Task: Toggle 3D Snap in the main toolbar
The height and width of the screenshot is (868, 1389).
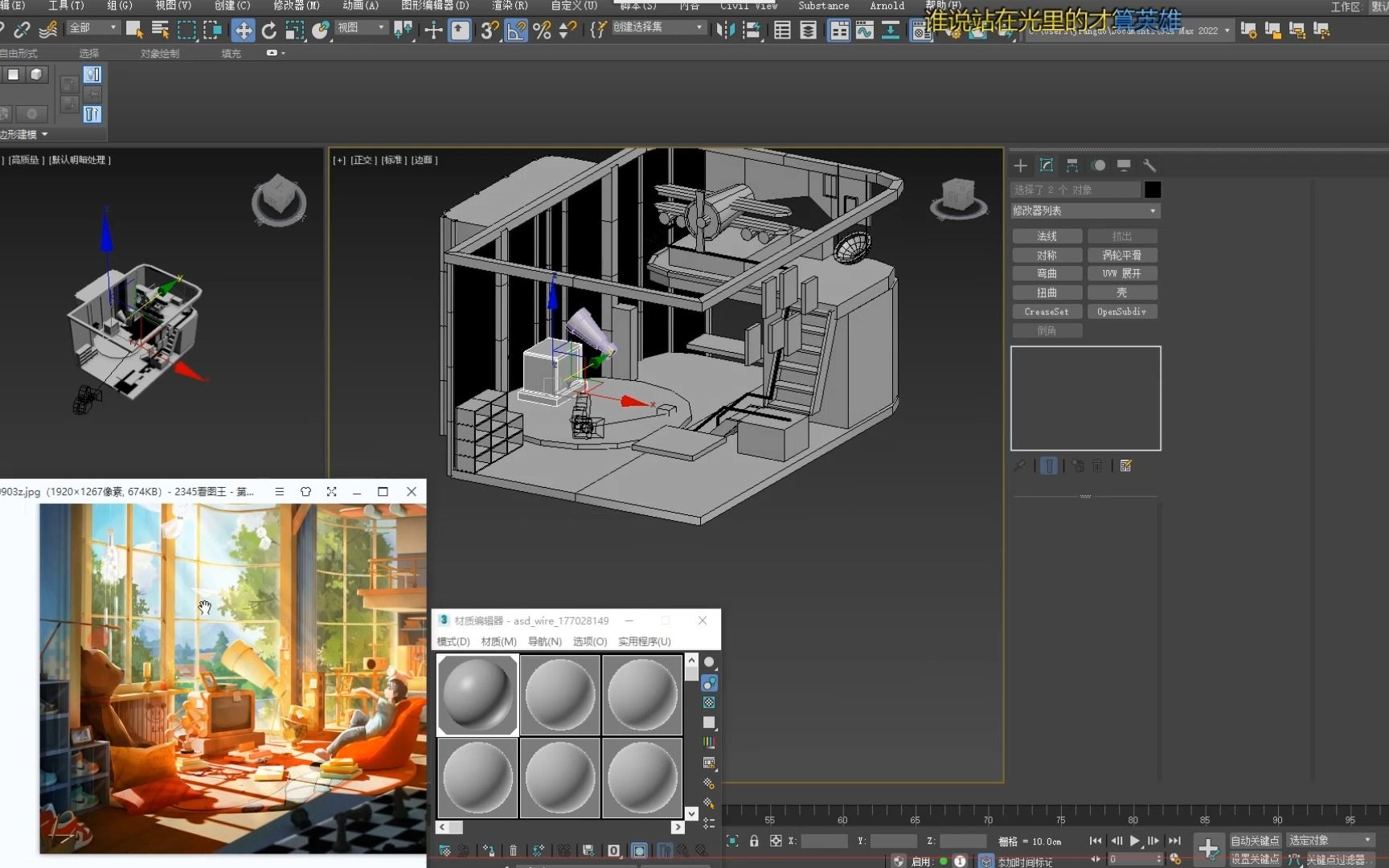Action: tap(489, 31)
